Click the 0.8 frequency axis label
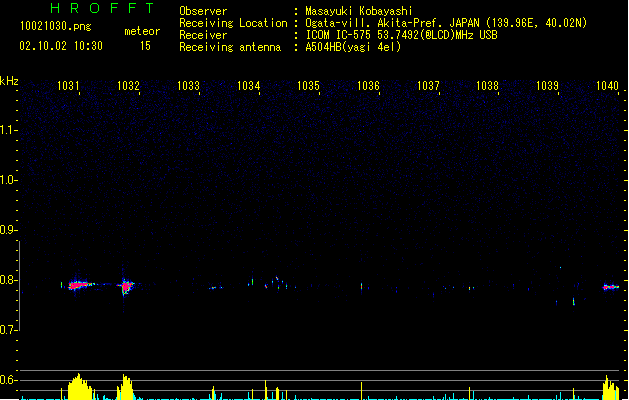 (8, 280)
